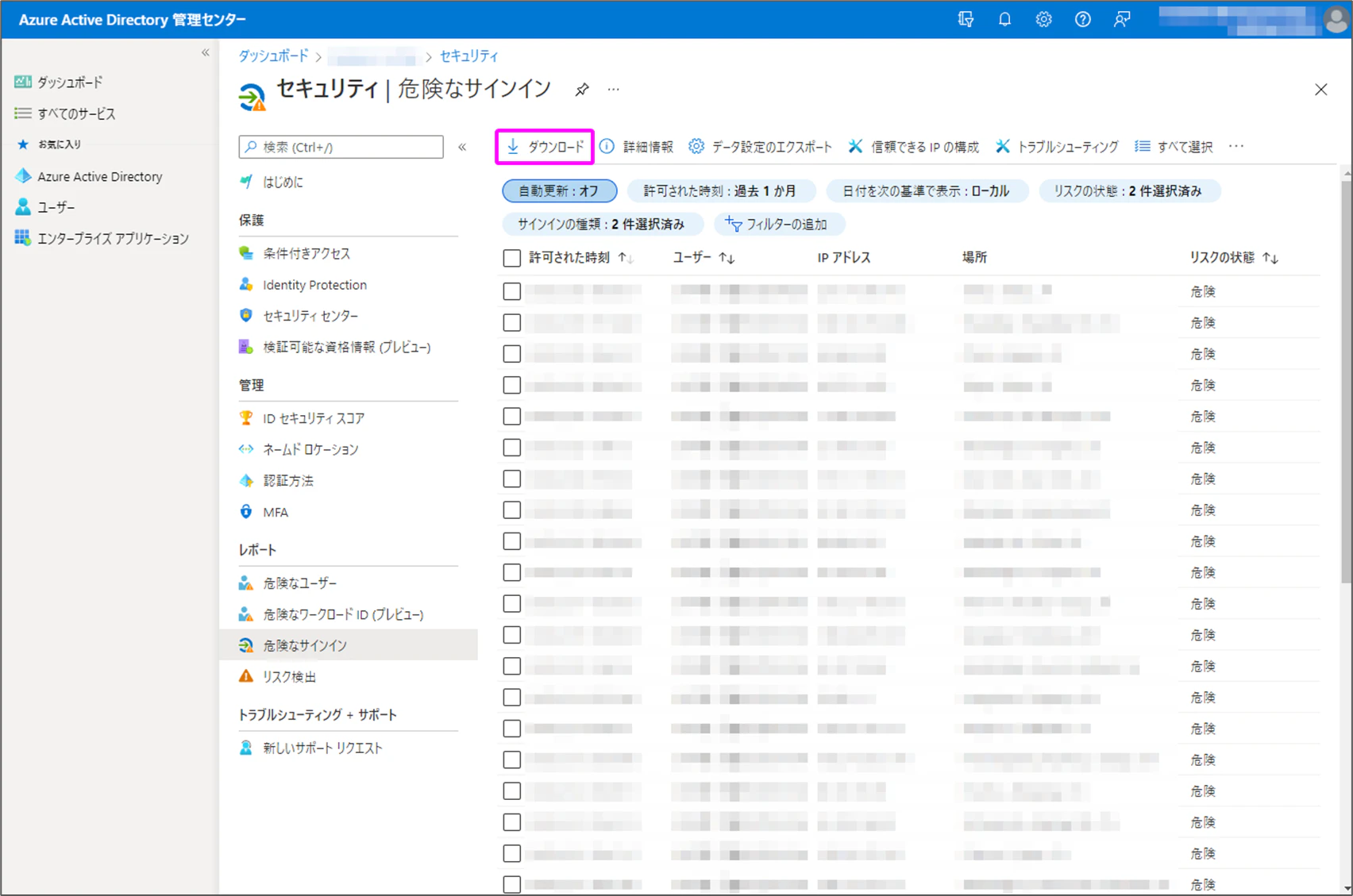Open データ設定のエクスポート
The width and height of the screenshot is (1353, 896).
[761, 147]
